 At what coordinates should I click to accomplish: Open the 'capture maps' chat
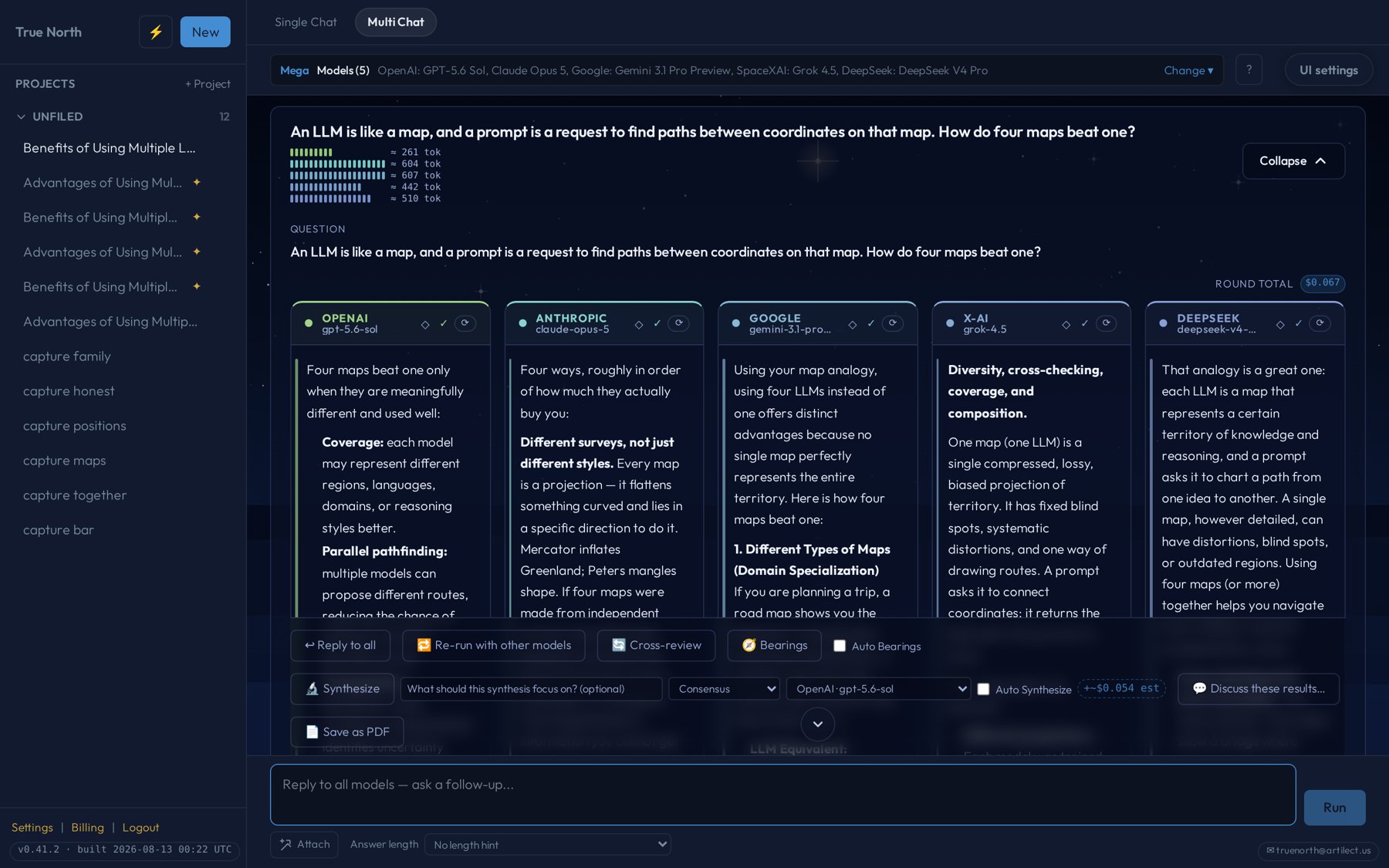pyautogui.click(x=65, y=461)
